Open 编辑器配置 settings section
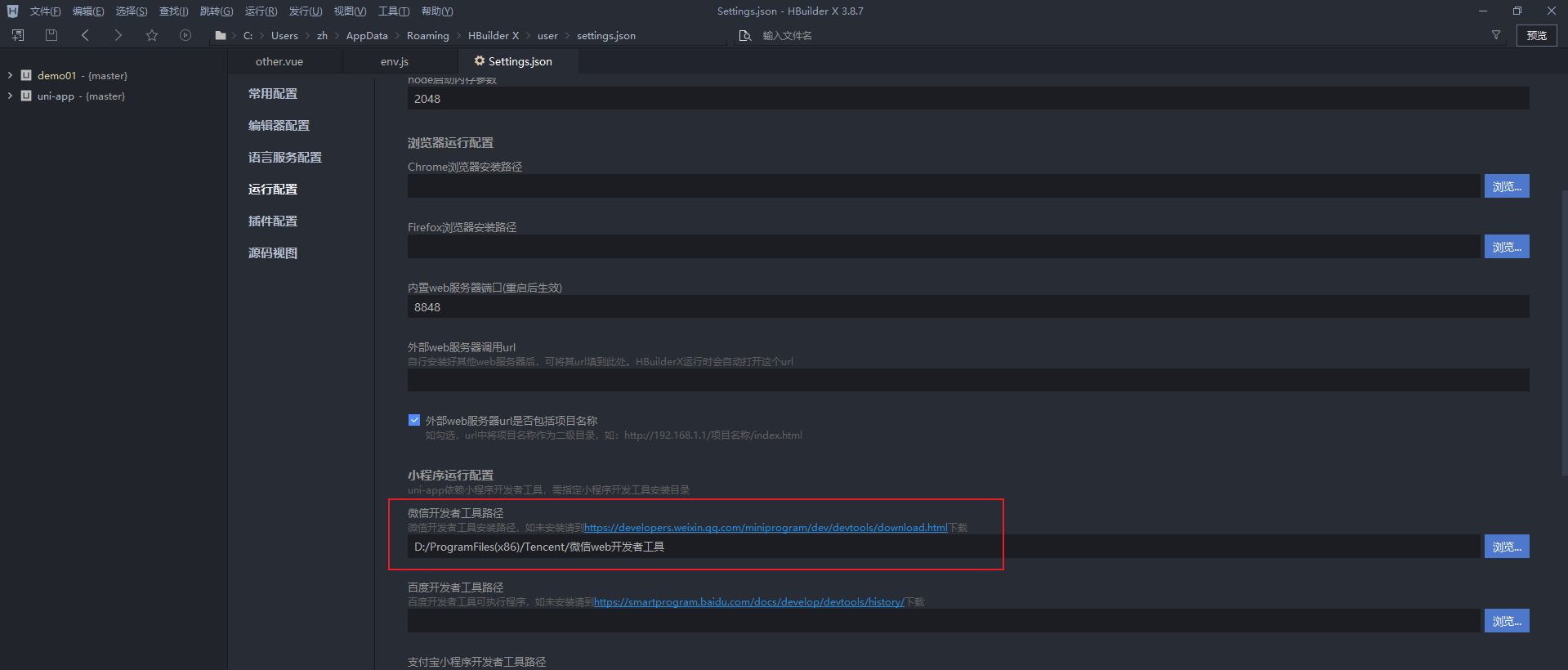The width and height of the screenshot is (1568, 670). click(x=279, y=126)
